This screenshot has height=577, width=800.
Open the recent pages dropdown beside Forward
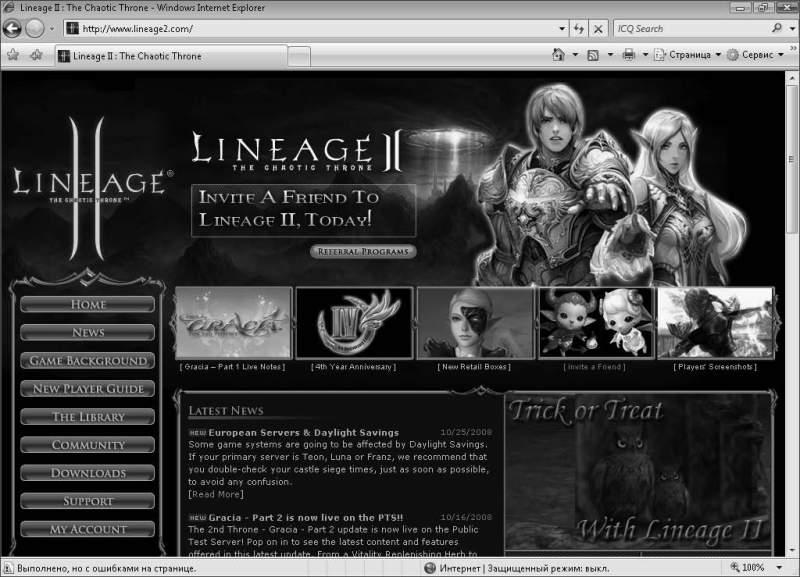[x=52, y=29]
